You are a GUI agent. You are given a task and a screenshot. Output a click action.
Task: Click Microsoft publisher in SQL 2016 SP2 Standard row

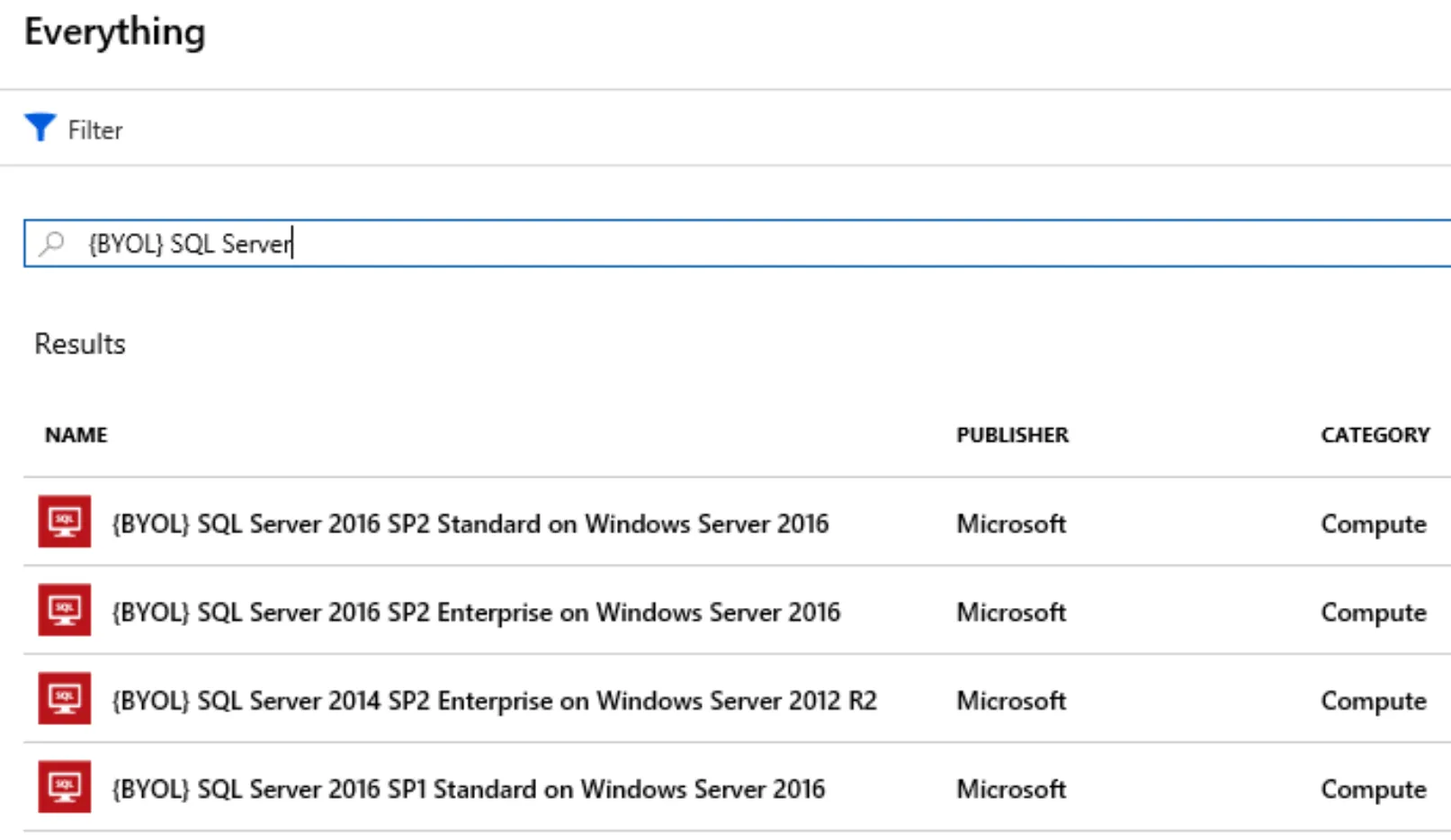tap(1011, 523)
